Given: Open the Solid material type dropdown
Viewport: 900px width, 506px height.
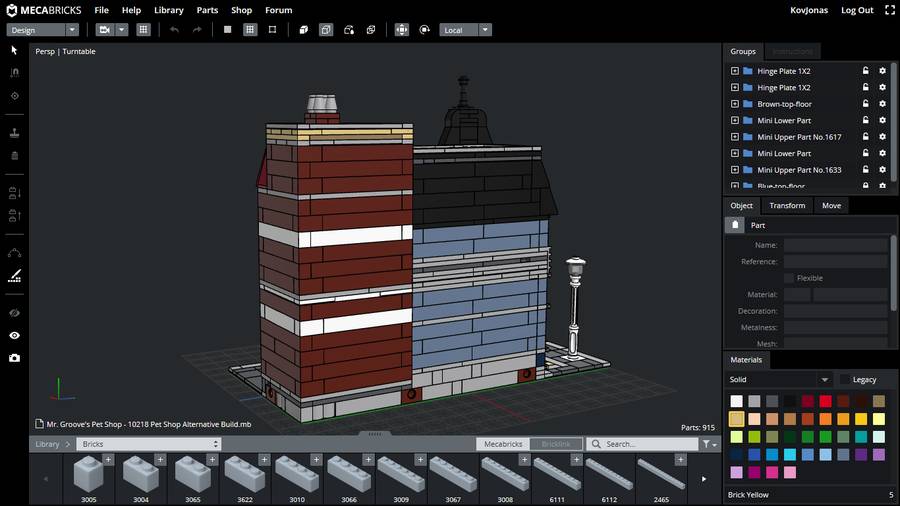Looking at the screenshot, I should point(779,379).
